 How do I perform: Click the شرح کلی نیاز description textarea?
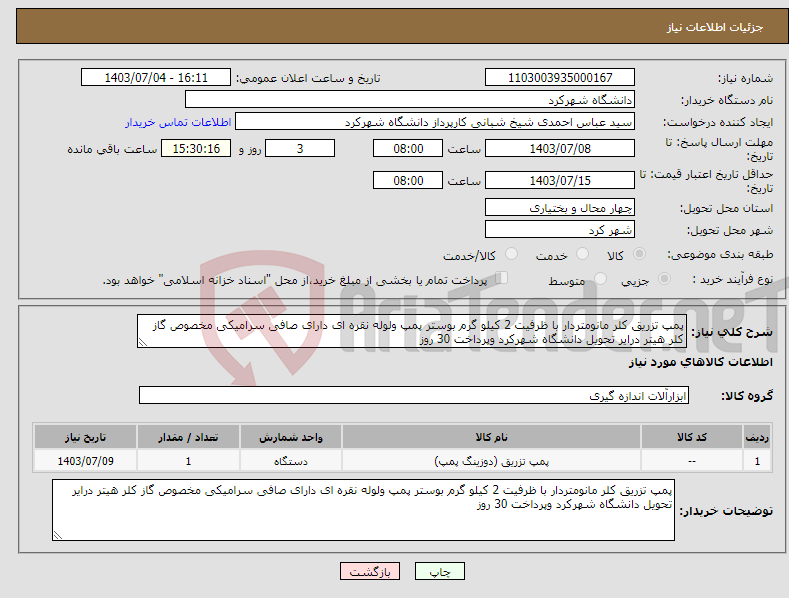pyautogui.click(x=412, y=331)
